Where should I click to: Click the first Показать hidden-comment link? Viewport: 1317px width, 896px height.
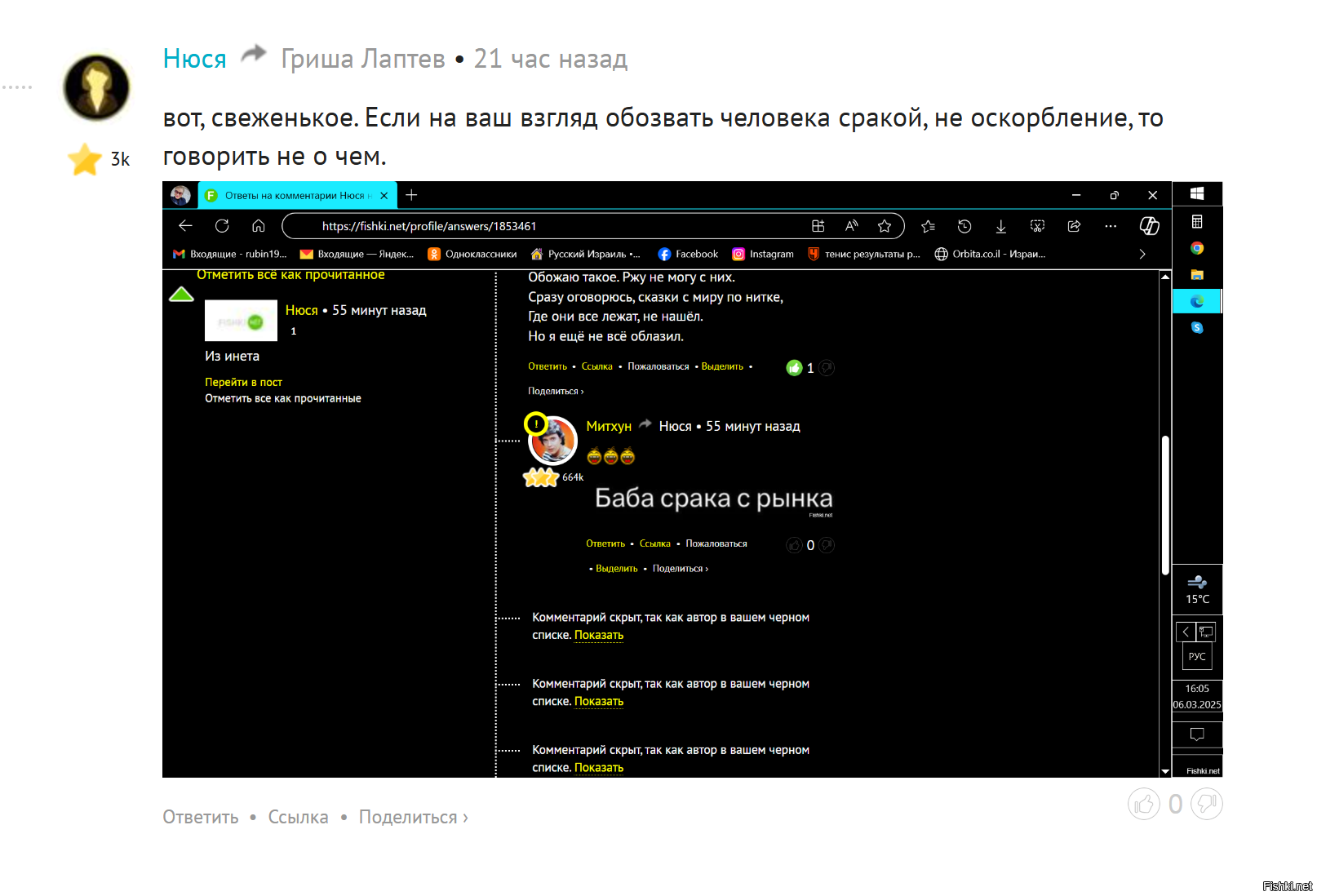coord(599,635)
